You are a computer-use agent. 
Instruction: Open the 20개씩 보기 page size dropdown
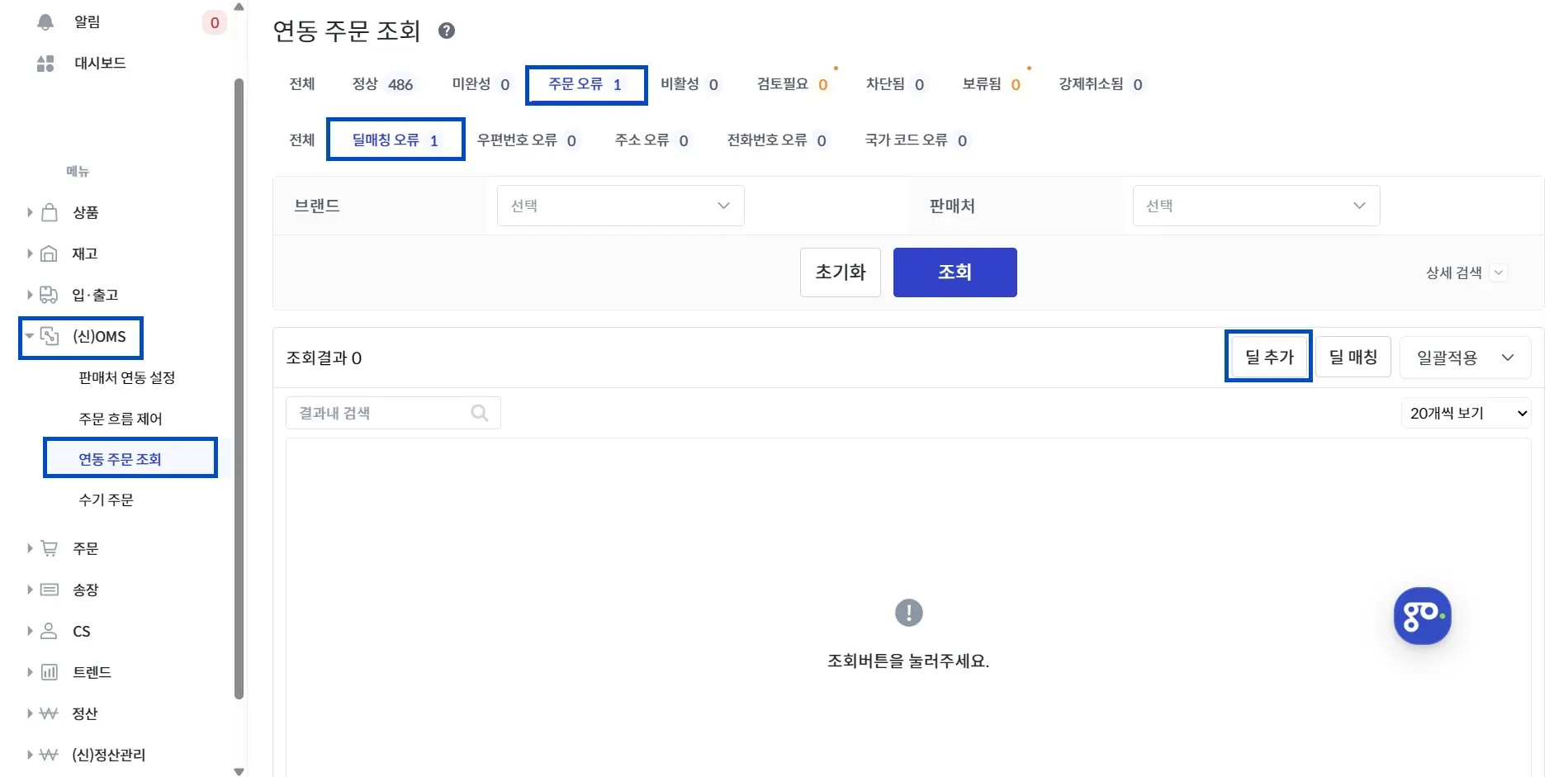pyautogui.click(x=1466, y=413)
